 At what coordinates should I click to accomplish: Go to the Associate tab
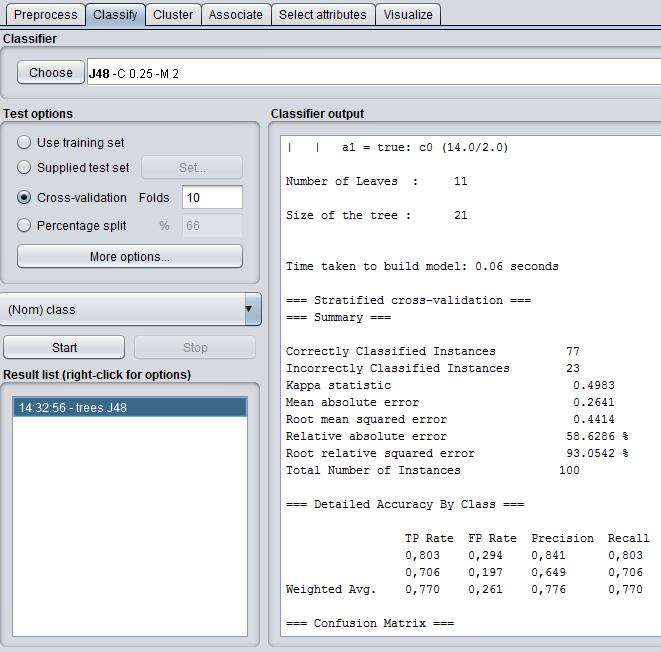pyautogui.click(x=236, y=15)
